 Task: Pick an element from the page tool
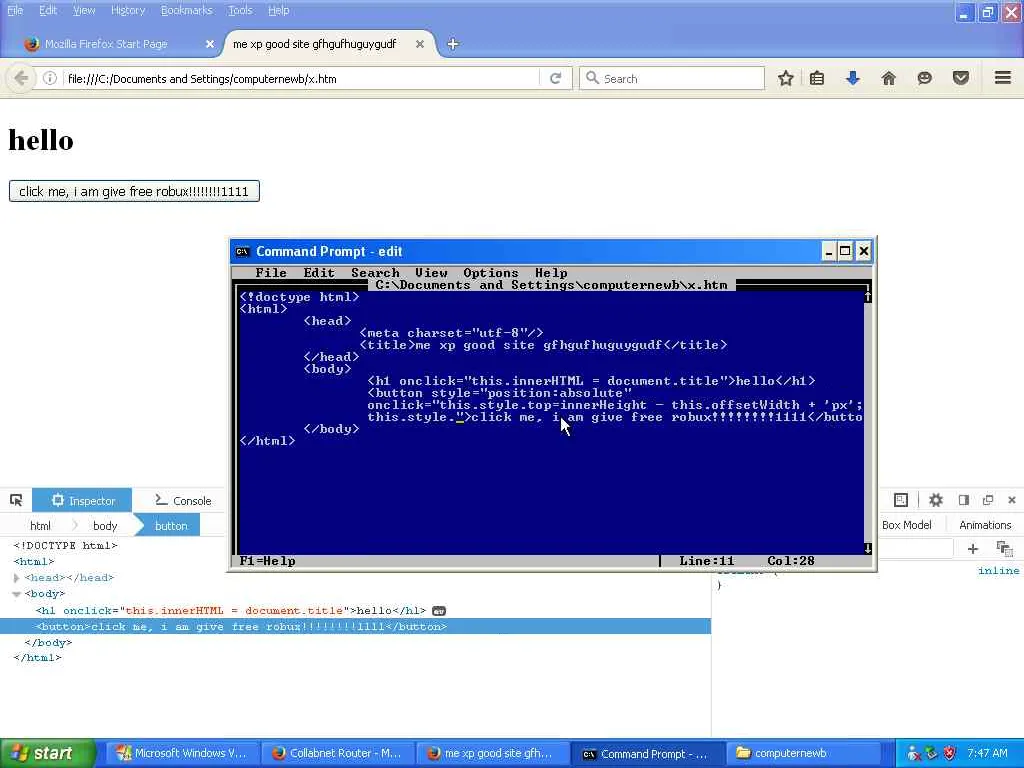[16, 500]
